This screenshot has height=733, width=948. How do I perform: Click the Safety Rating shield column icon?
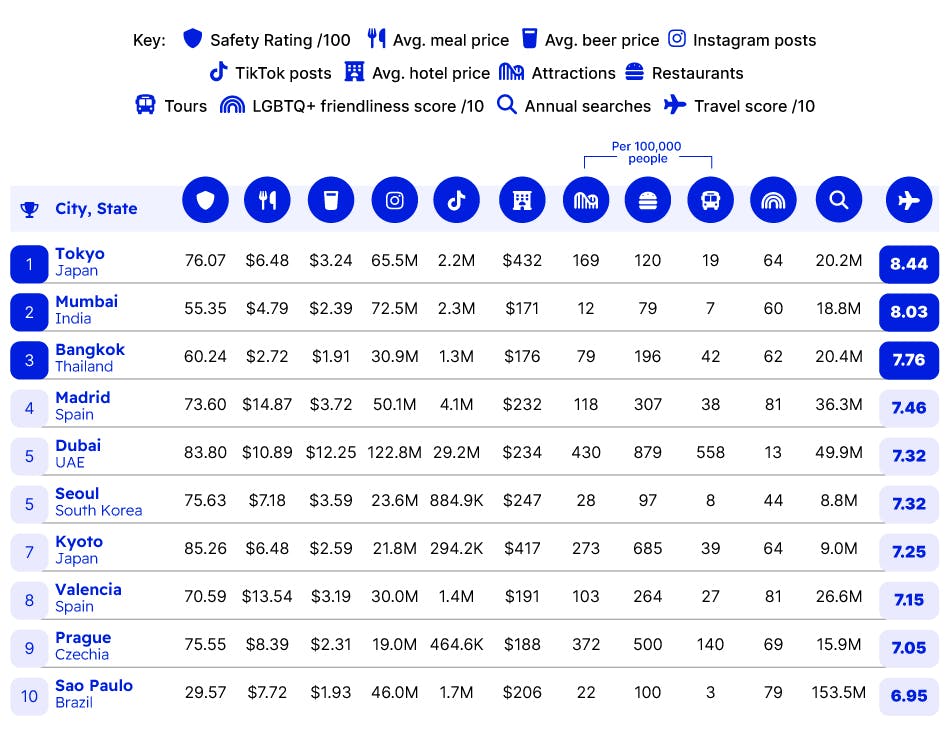[205, 201]
